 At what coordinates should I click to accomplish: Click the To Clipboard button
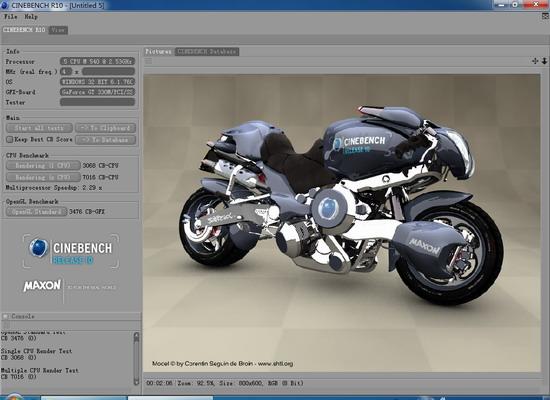(106, 128)
